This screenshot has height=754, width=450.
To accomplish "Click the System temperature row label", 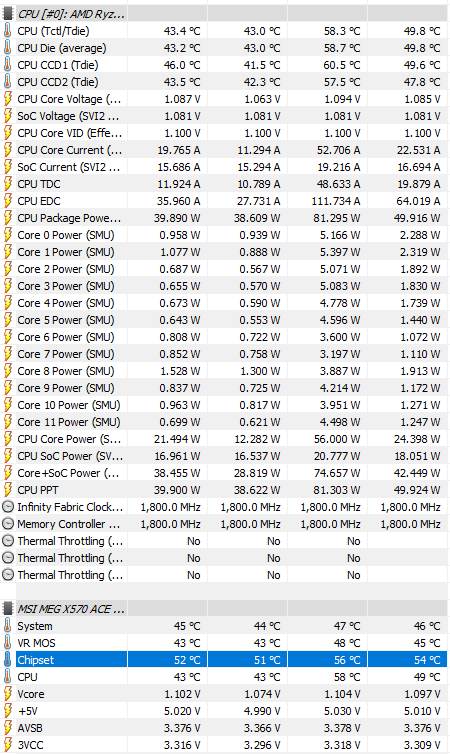I will 35,626.
